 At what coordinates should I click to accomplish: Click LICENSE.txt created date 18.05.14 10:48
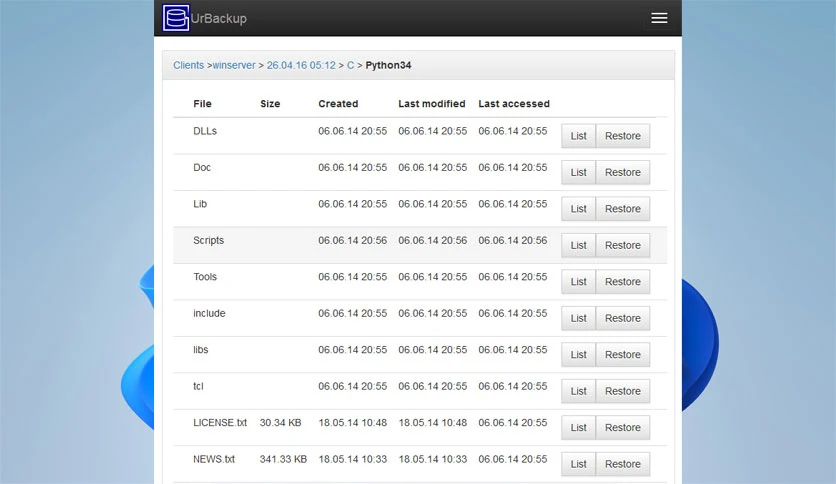tap(352, 423)
